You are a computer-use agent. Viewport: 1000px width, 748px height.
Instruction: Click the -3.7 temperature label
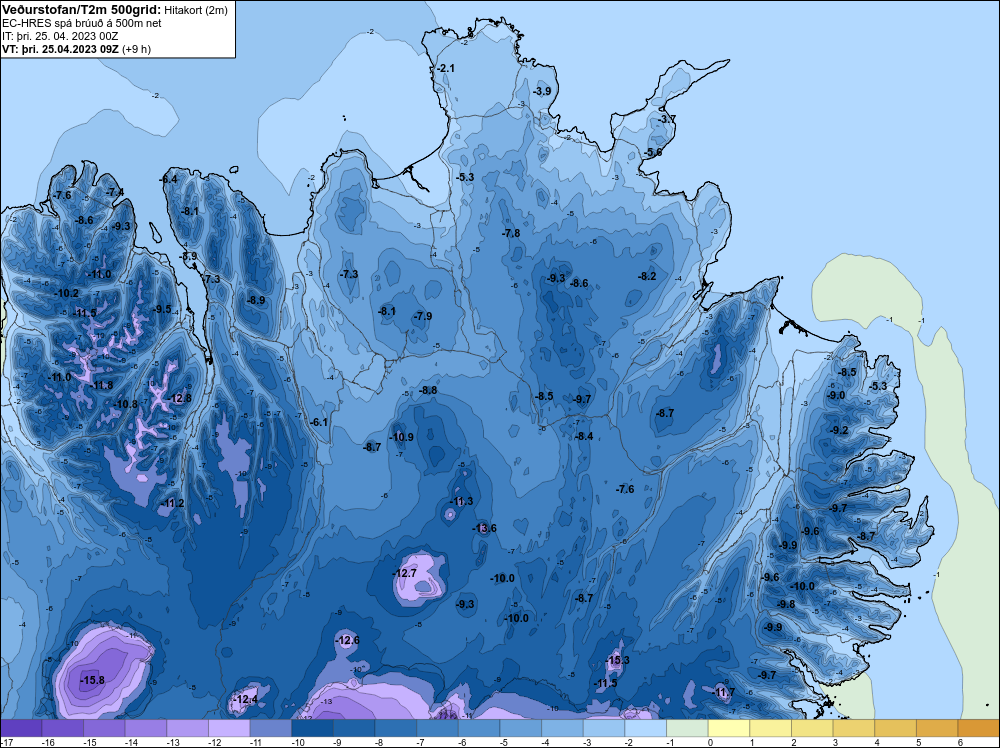pyautogui.click(x=666, y=119)
